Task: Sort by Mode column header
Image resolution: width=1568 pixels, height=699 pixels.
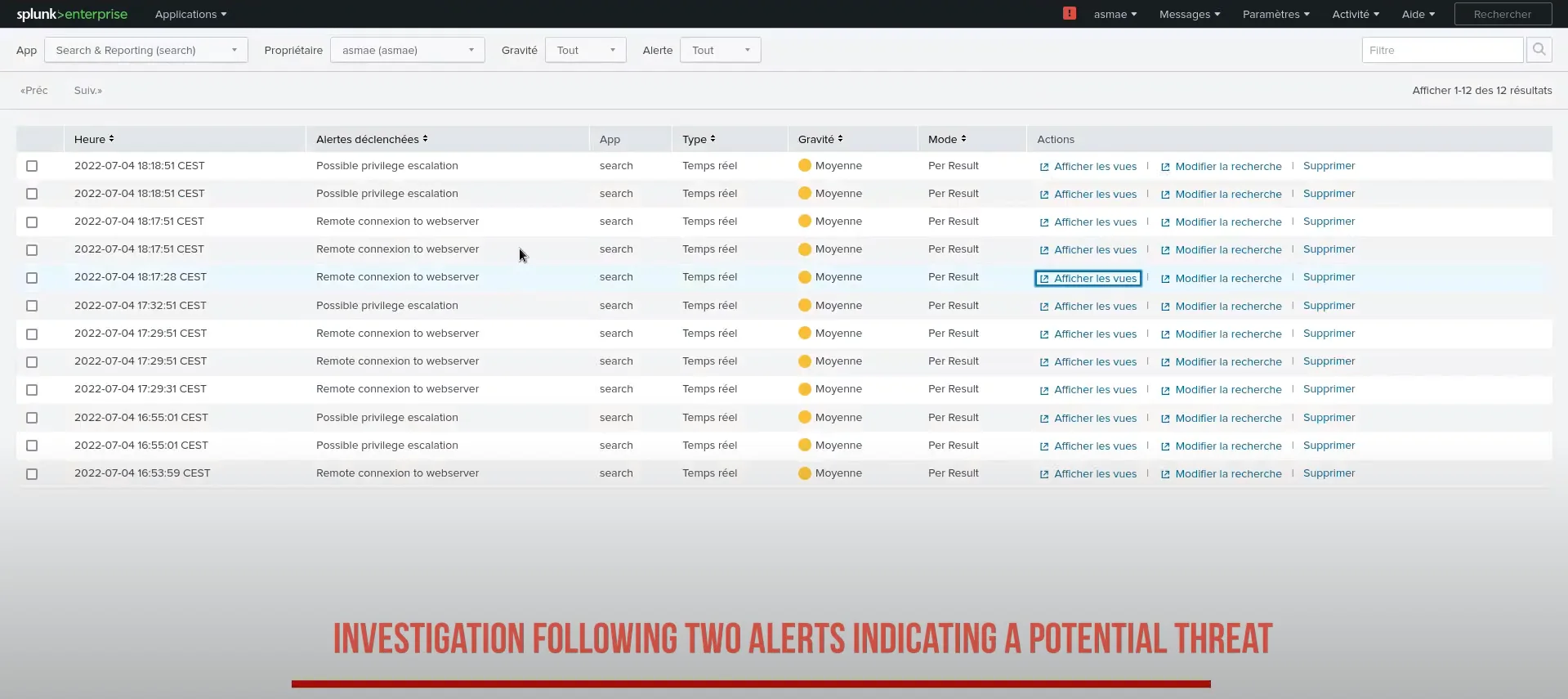Action: pyautogui.click(x=947, y=139)
